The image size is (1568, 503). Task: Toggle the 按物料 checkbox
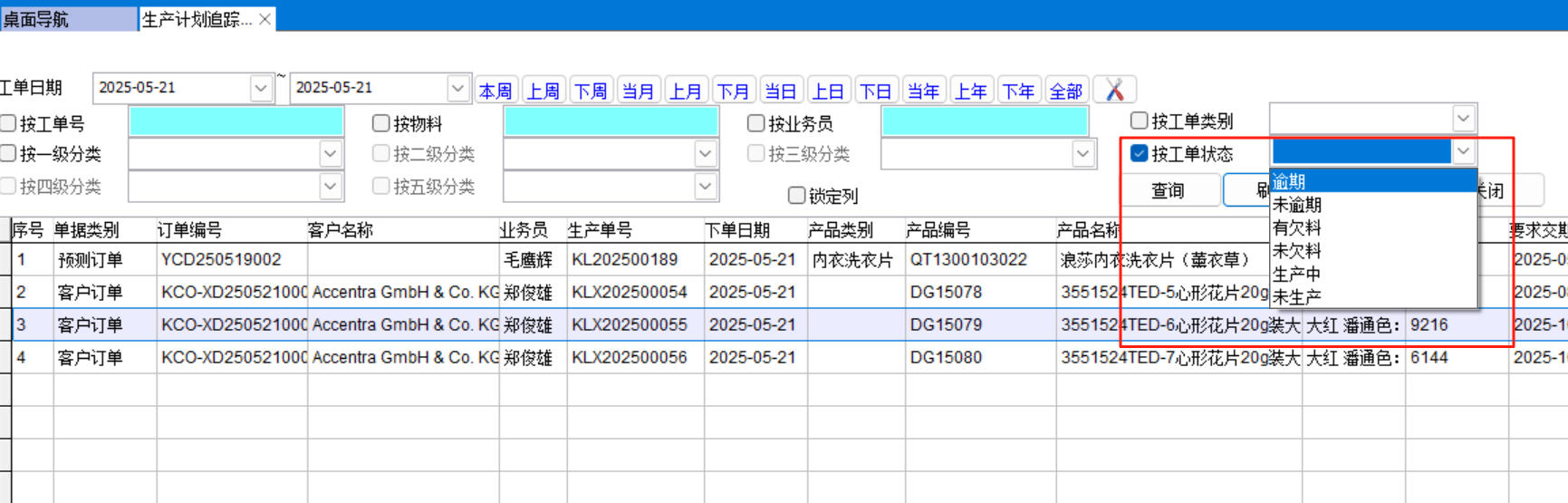(x=381, y=123)
